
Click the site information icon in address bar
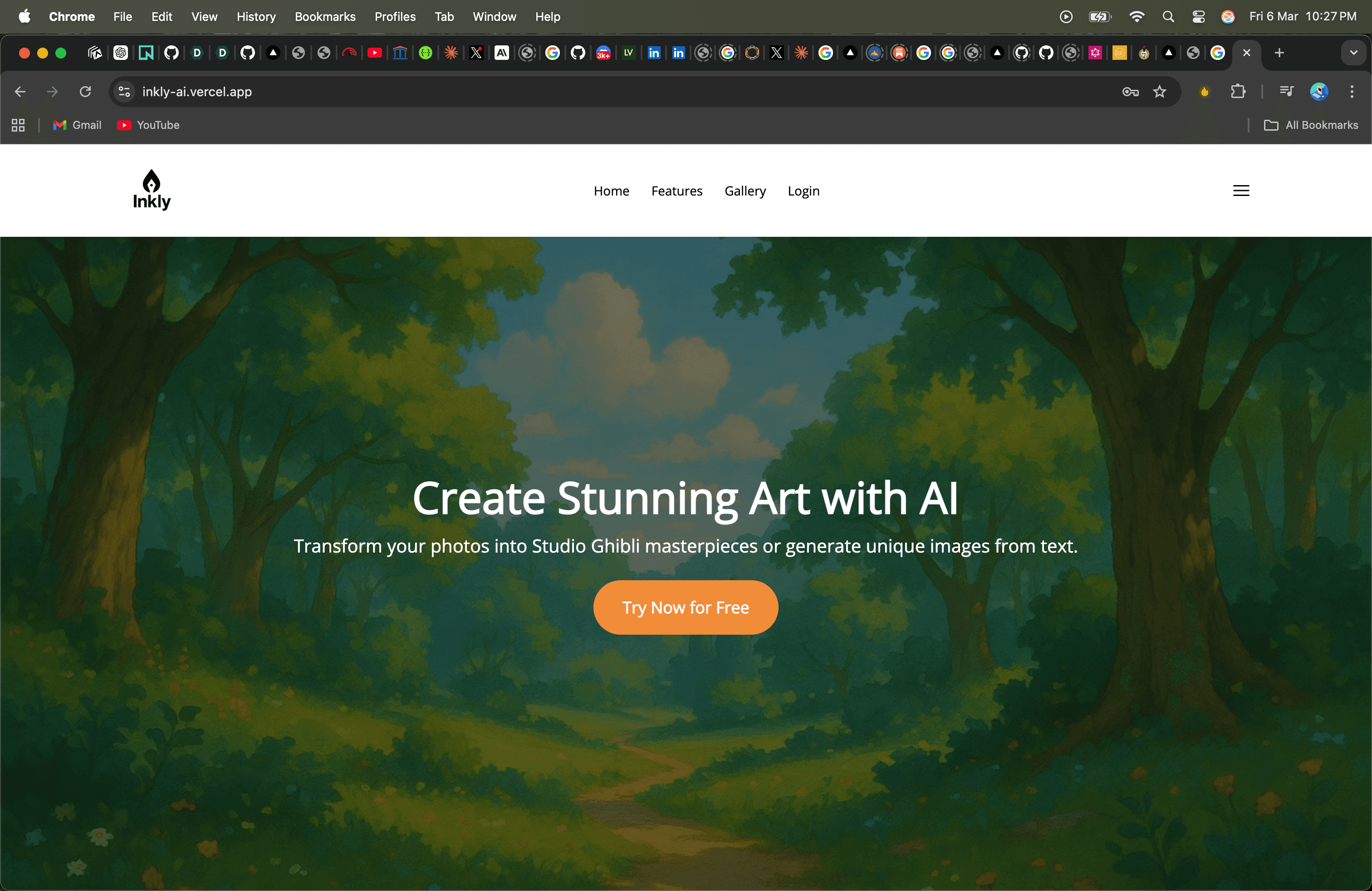pyautogui.click(x=123, y=92)
